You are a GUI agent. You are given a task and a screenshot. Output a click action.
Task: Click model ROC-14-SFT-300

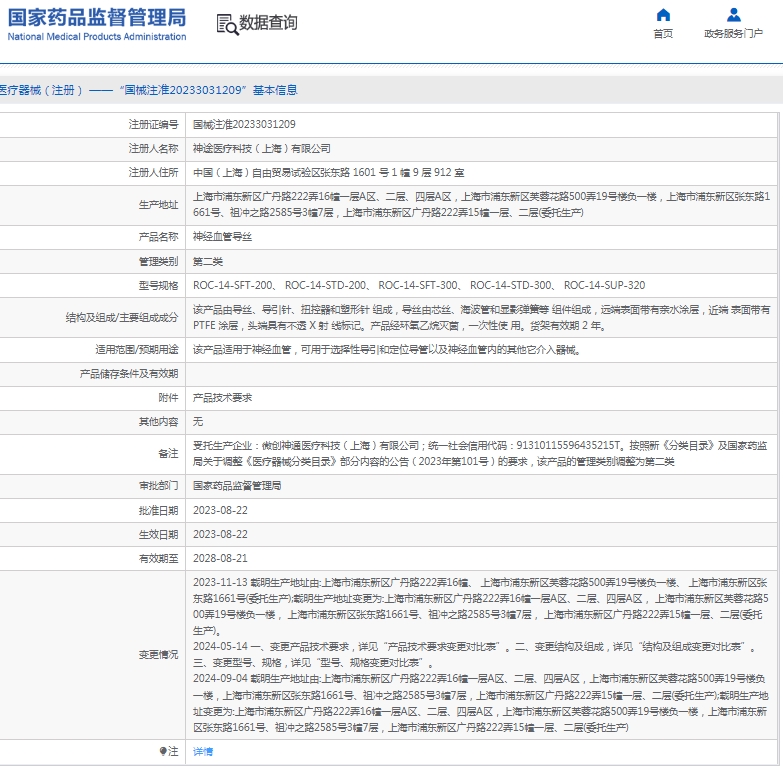418,285
